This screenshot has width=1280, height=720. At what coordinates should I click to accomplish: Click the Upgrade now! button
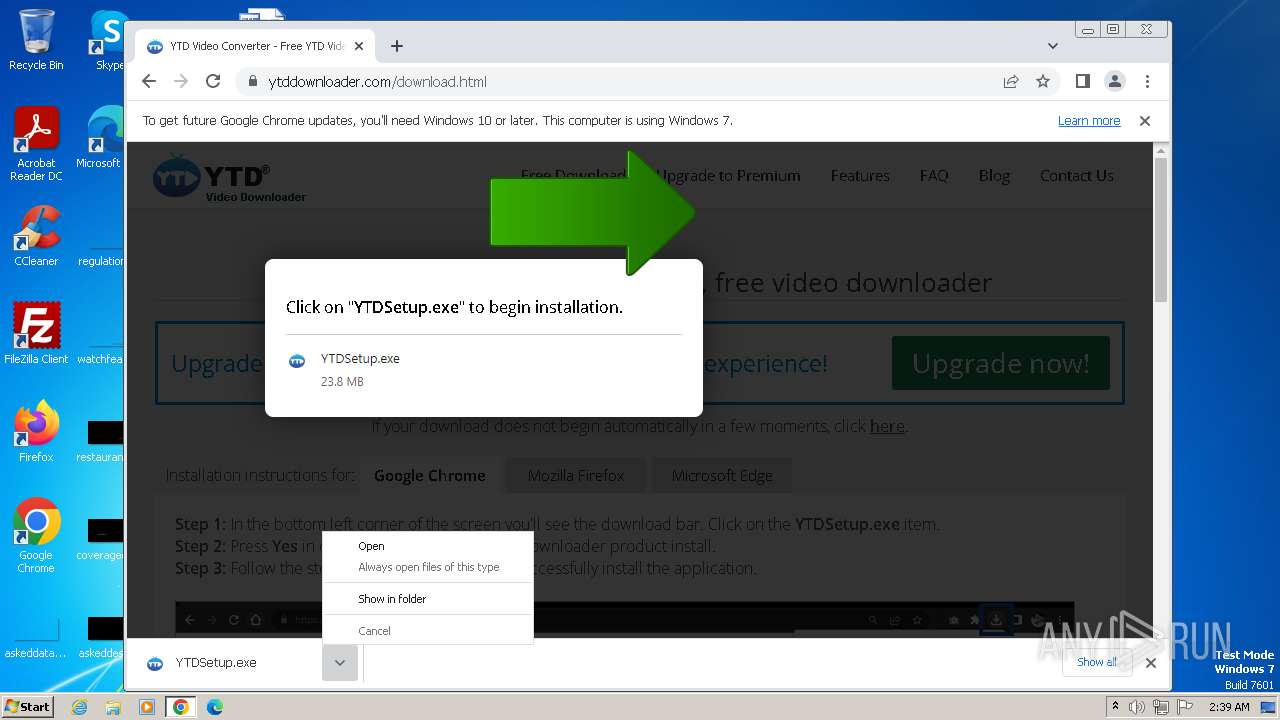click(1001, 363)
